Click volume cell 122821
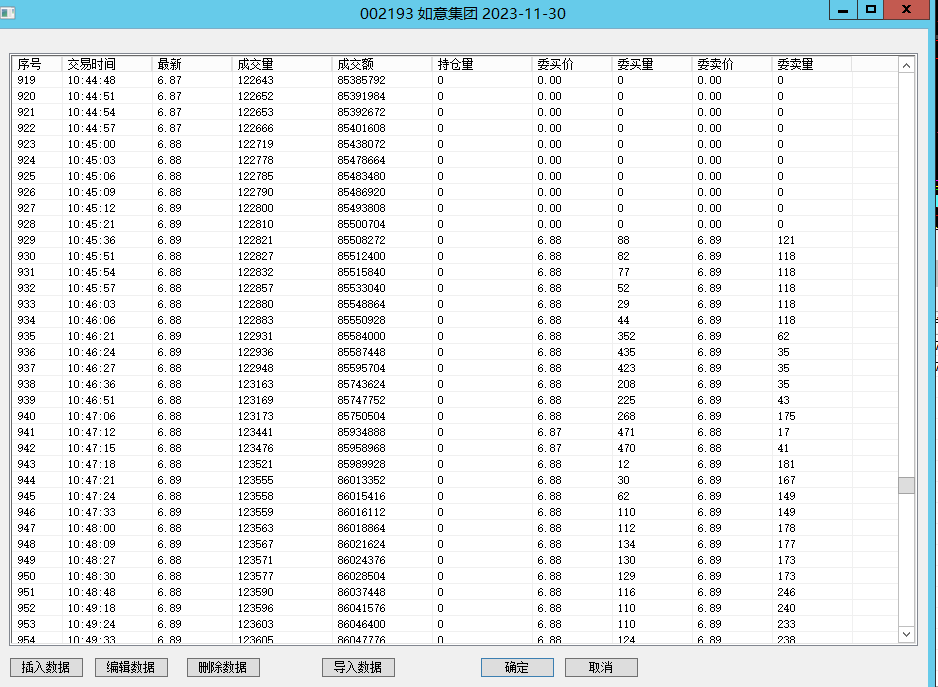 (x=255, y=240)
